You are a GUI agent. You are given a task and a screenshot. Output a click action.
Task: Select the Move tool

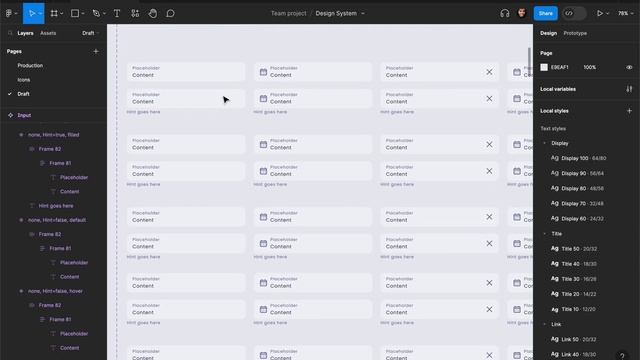pos(31,13)
